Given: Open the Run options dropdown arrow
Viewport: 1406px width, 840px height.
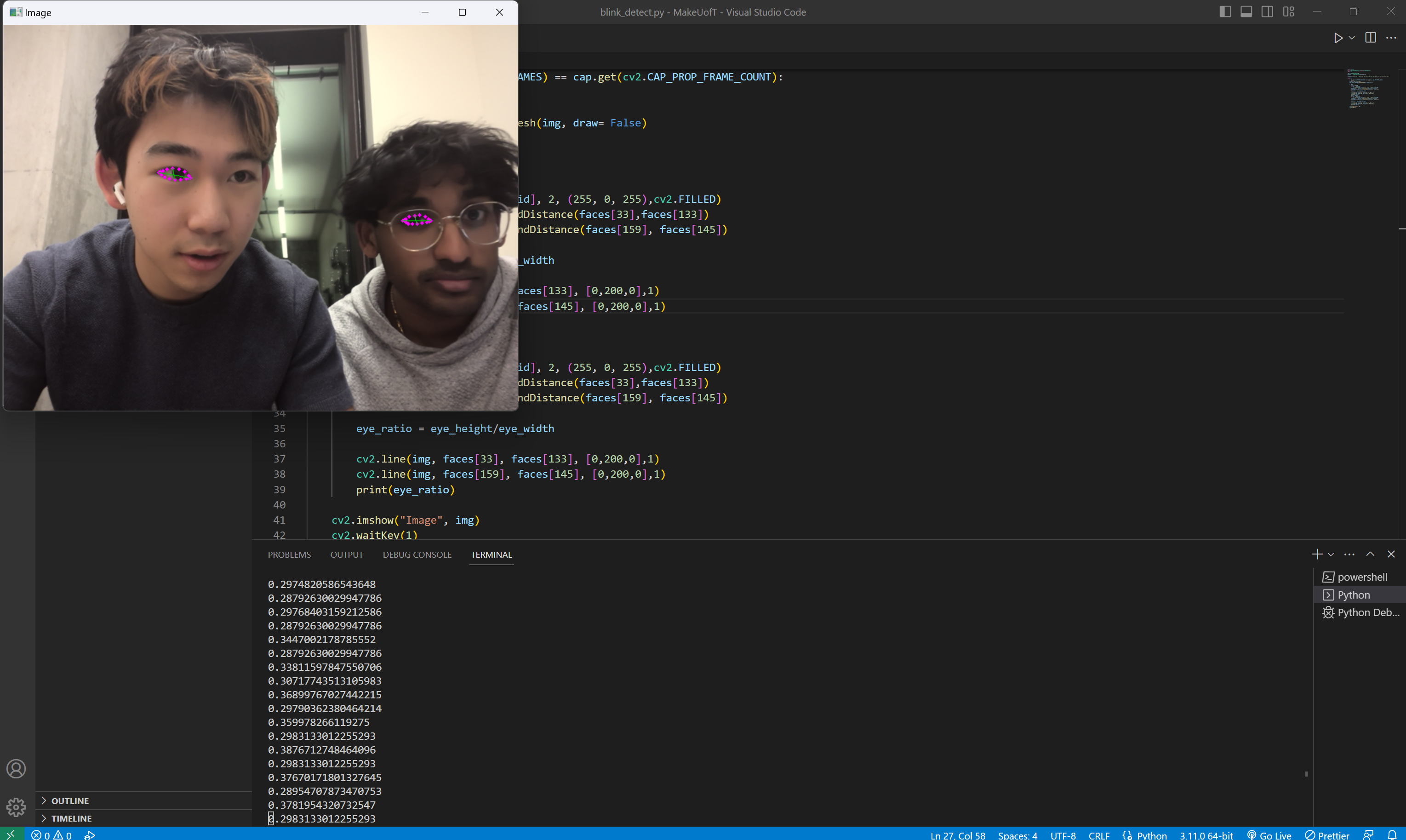Looking at the screenshot, I should pyautogui.click(x=1352, y=38).
